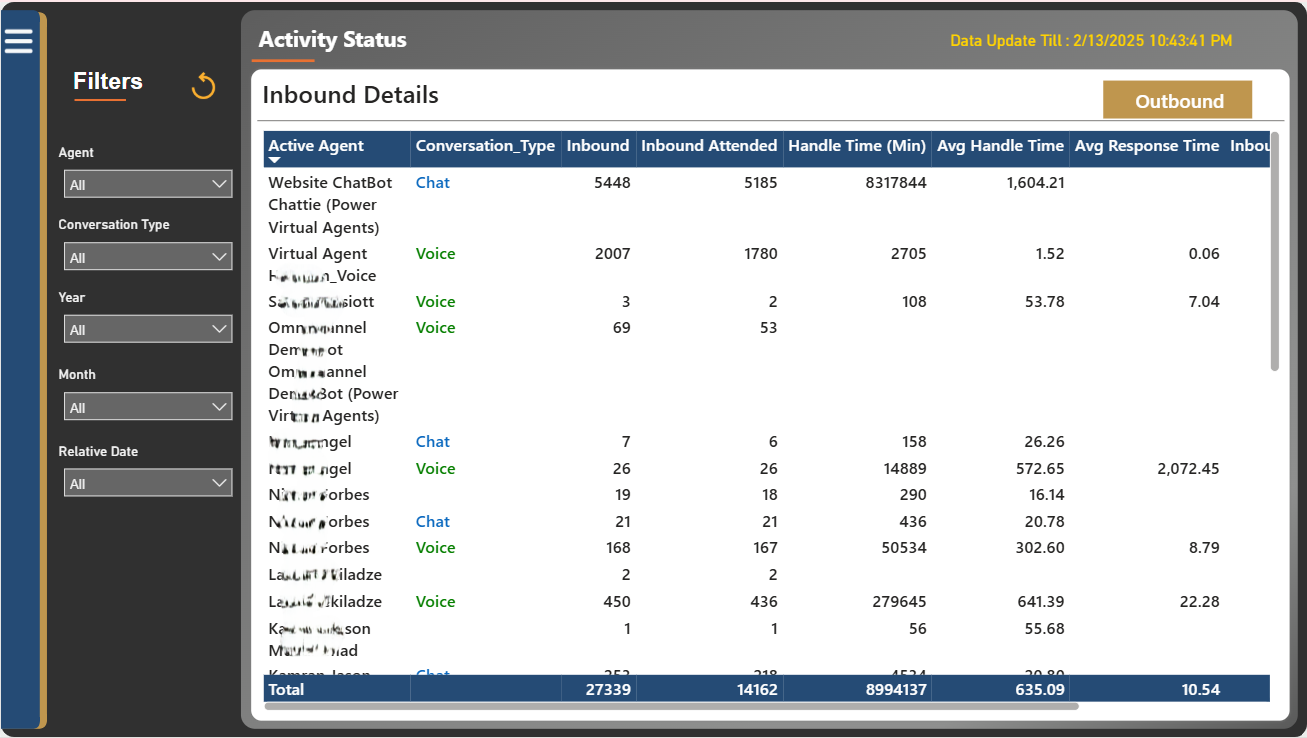Click the Voice link for Virtual Agent
1307x738 pixels.
[436, 254]
